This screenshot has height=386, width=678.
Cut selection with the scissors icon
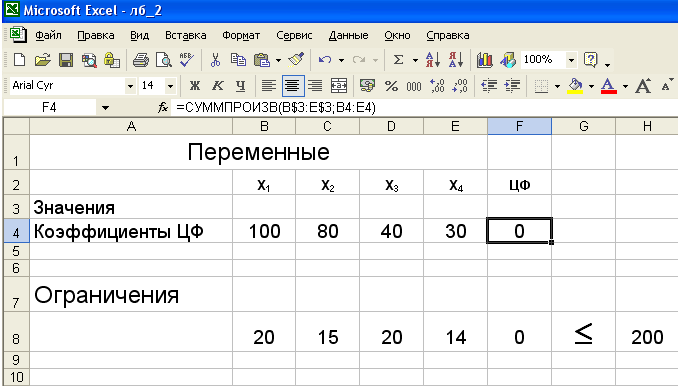[x=215, y=60]
